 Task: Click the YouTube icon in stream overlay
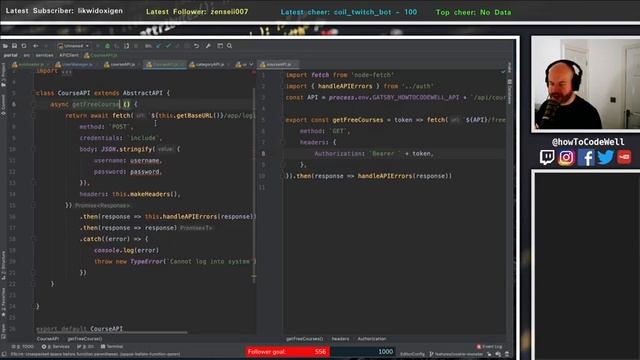tap(624, 157)
